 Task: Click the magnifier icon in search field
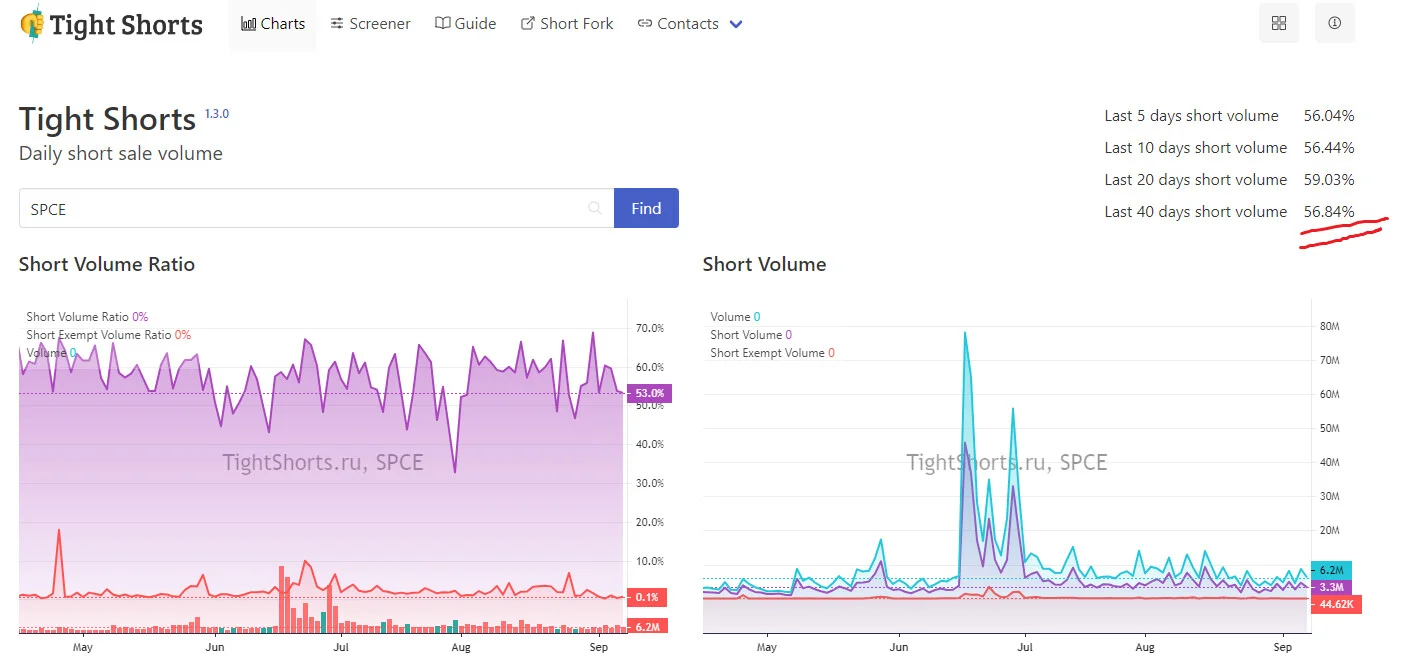click(595, 209)
